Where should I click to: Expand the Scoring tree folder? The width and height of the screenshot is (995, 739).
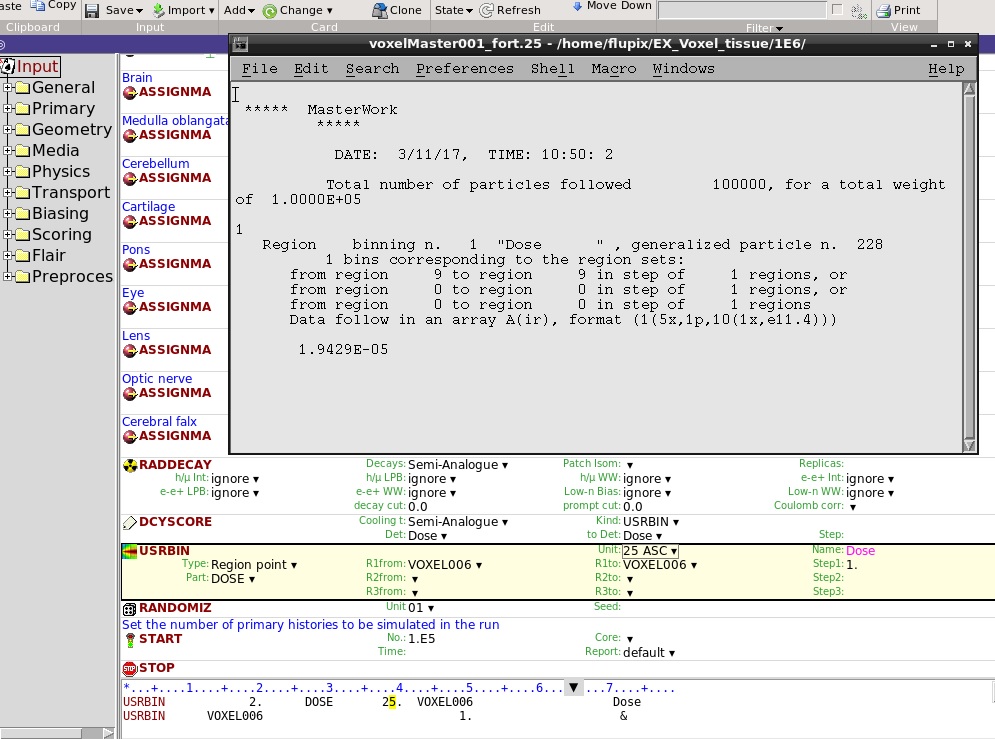click(x=8, y=234)
